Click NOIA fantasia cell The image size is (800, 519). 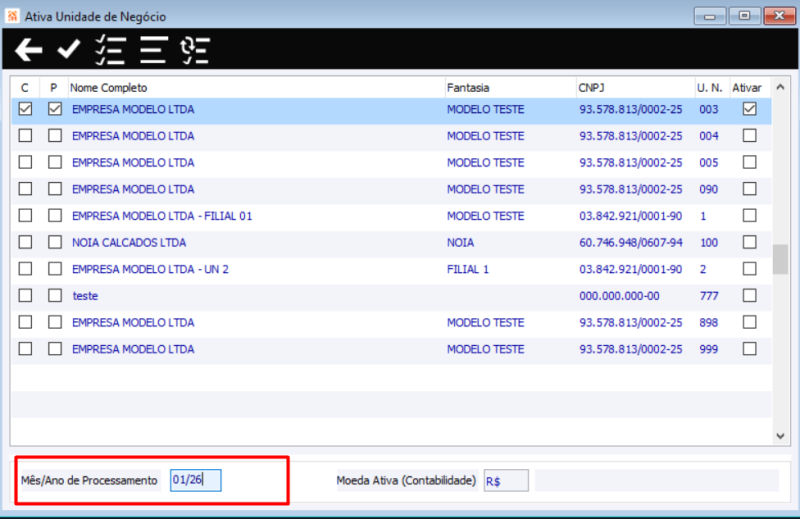pyautogui.click(x=461, y=242)
